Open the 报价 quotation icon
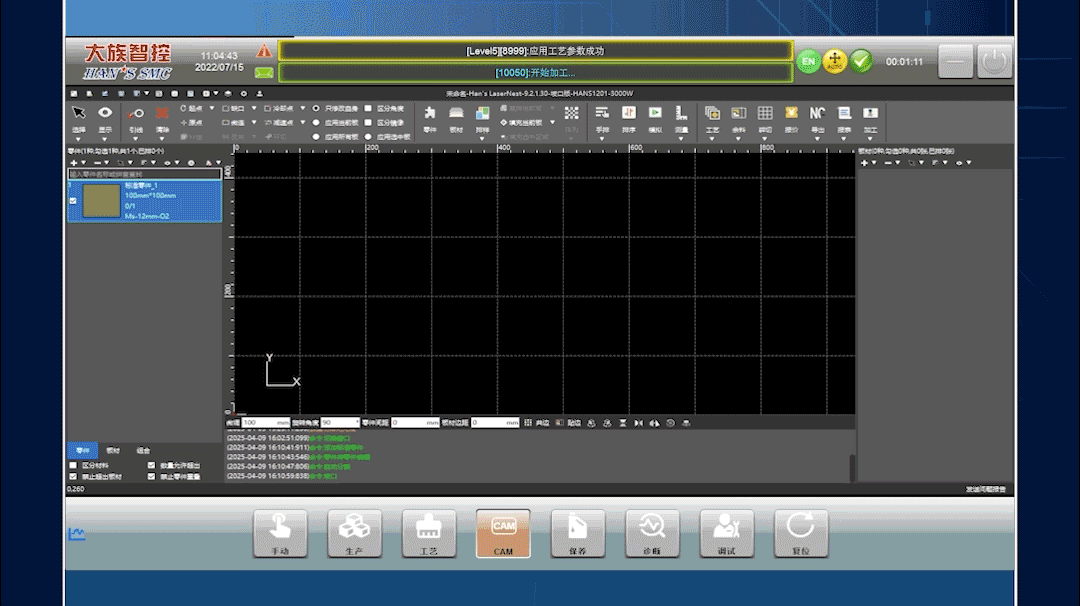This screenshot has width=1080, height=606. point(791,113)
